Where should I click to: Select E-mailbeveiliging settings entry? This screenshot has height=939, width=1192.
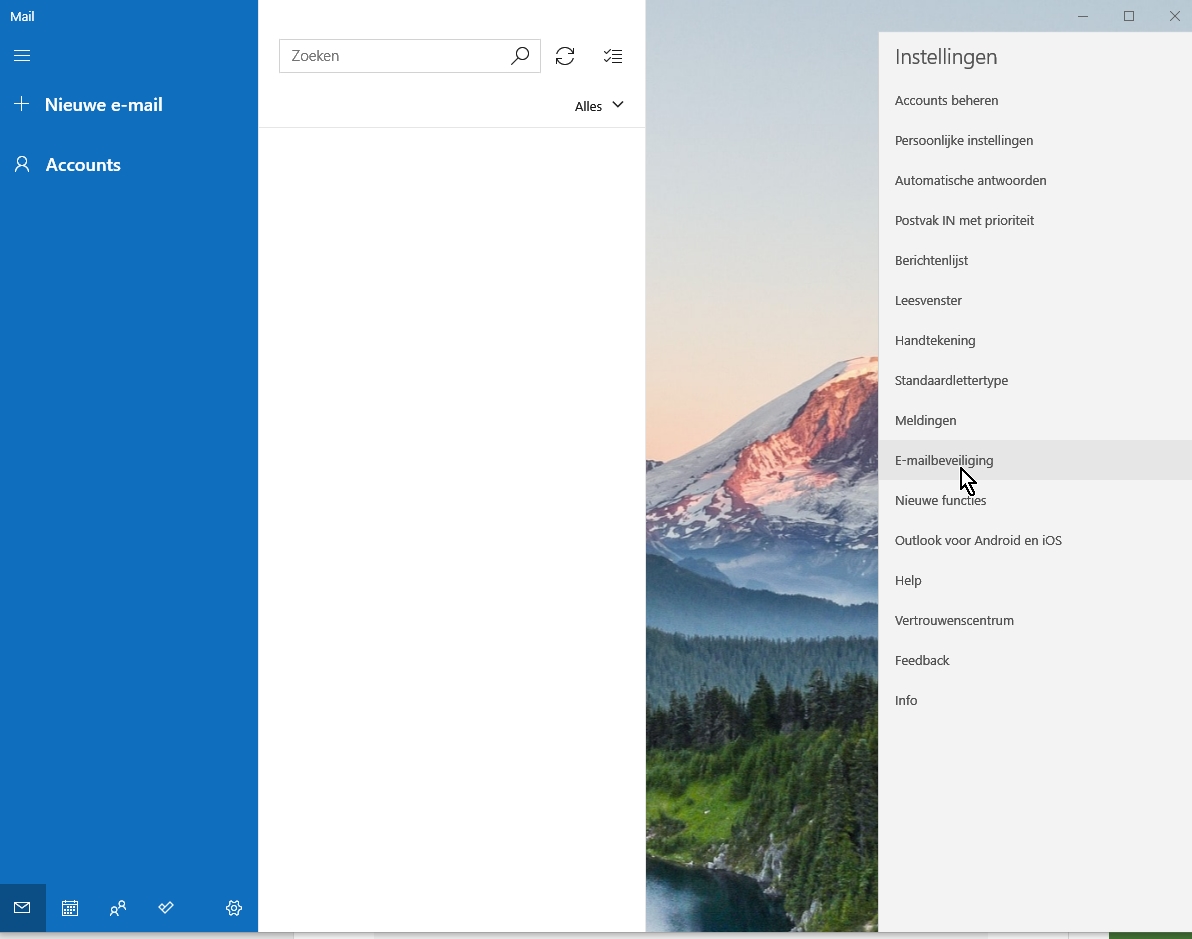pos(943,460)
